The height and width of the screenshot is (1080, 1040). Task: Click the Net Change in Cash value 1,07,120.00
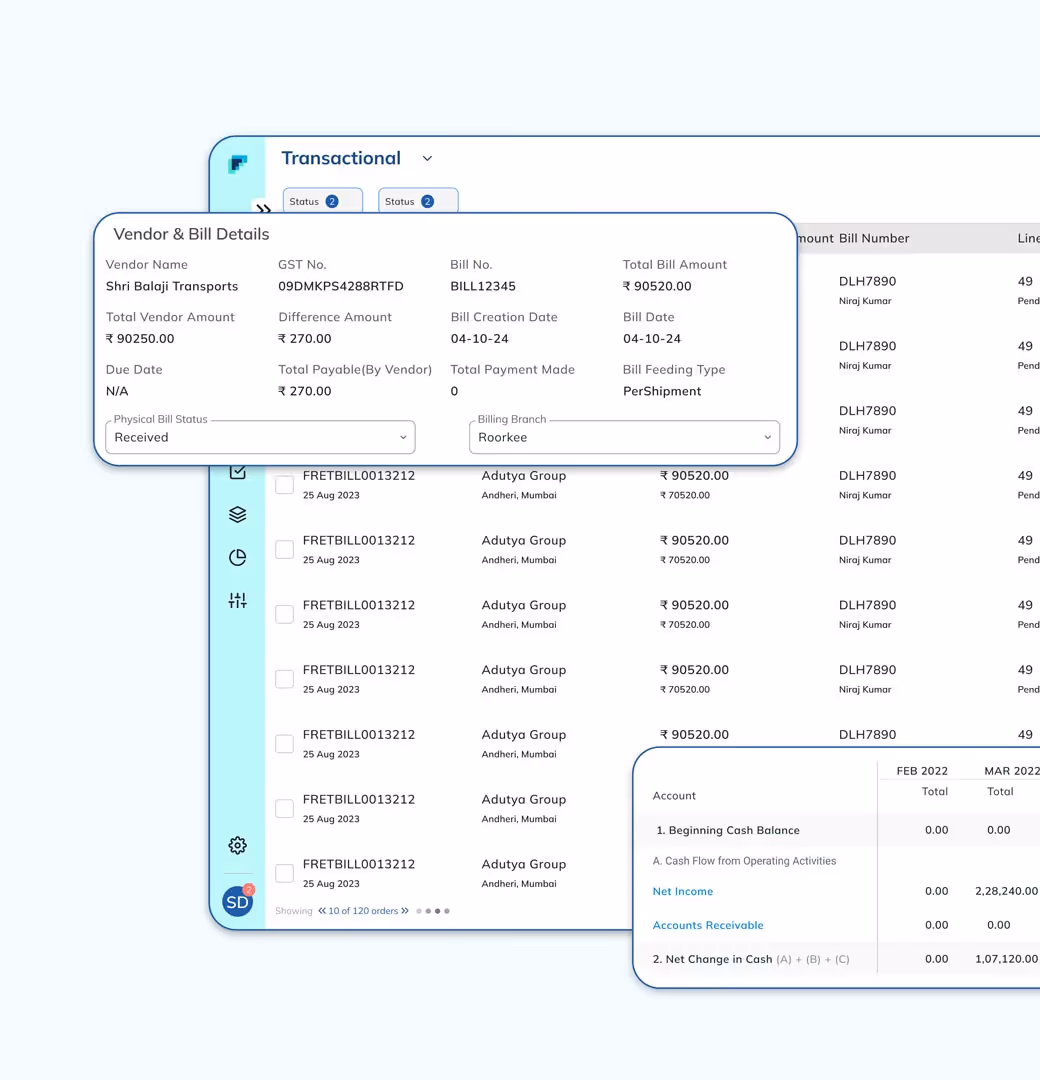click(1006, 959)
